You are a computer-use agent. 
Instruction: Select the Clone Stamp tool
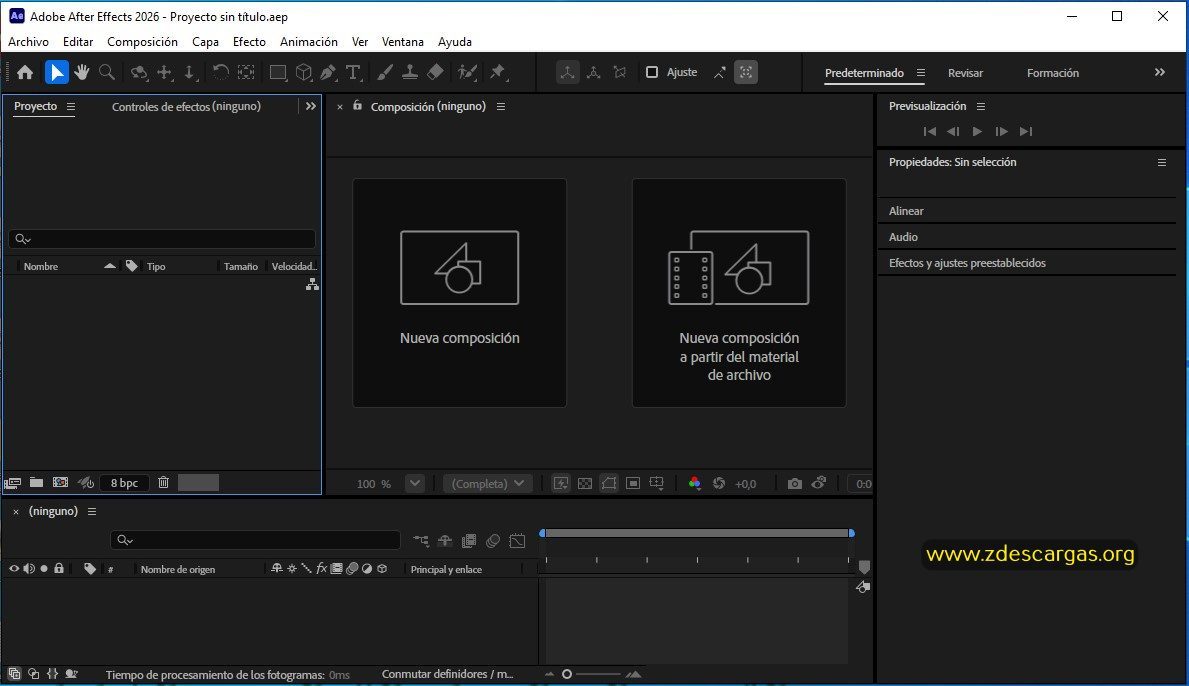(409, 72)
